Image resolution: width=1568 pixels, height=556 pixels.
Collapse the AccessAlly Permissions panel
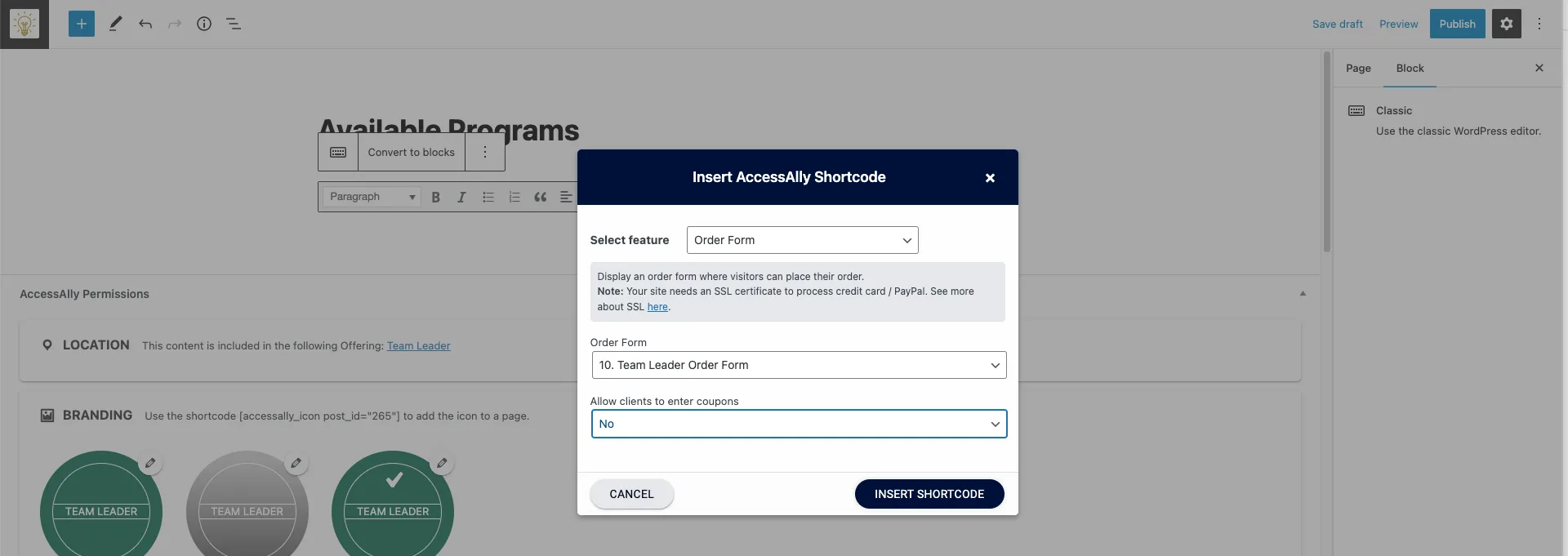tap(1303, 294)
